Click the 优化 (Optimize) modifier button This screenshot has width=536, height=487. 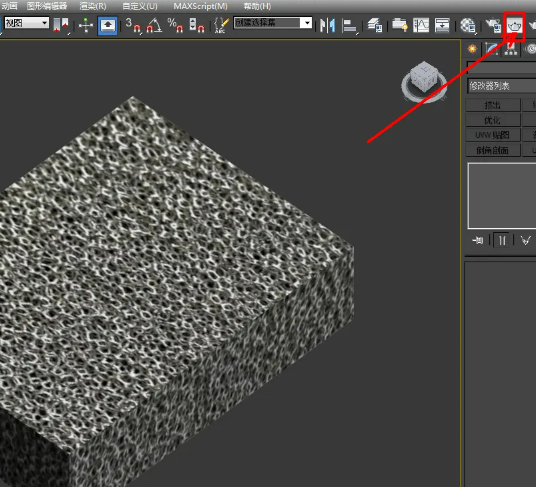coord(493,120)
